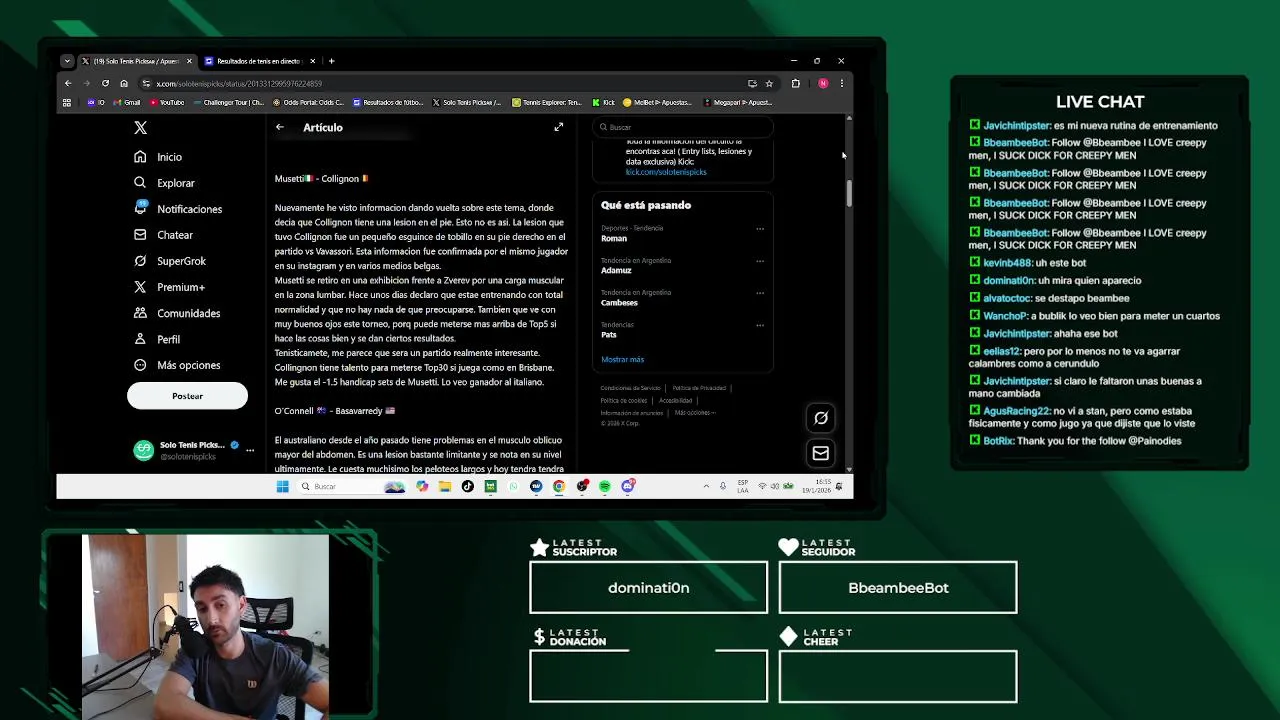Click the browser address bar URL

point(240,84)
